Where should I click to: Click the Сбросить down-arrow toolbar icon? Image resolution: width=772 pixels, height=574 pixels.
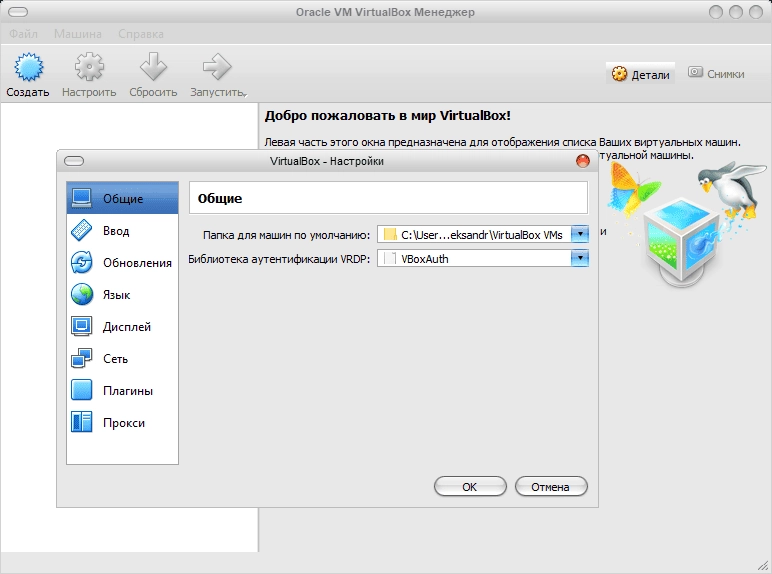(153, 66)
